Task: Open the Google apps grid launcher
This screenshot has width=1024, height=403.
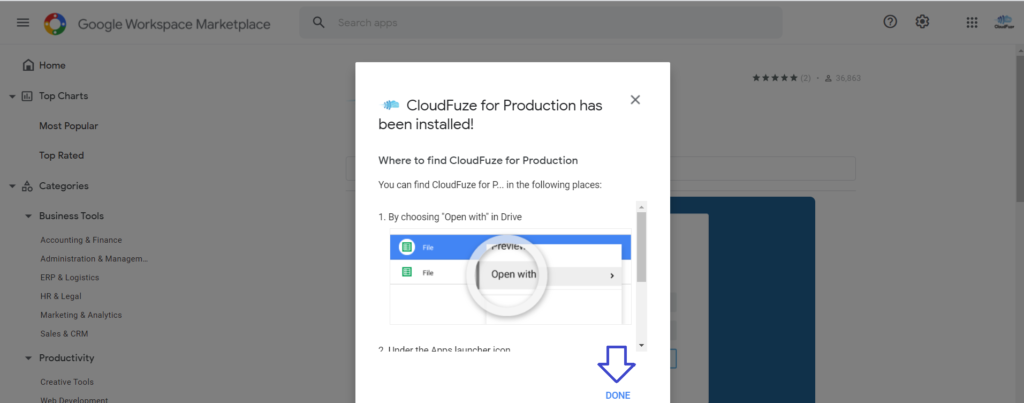Action: click(972, 23)
